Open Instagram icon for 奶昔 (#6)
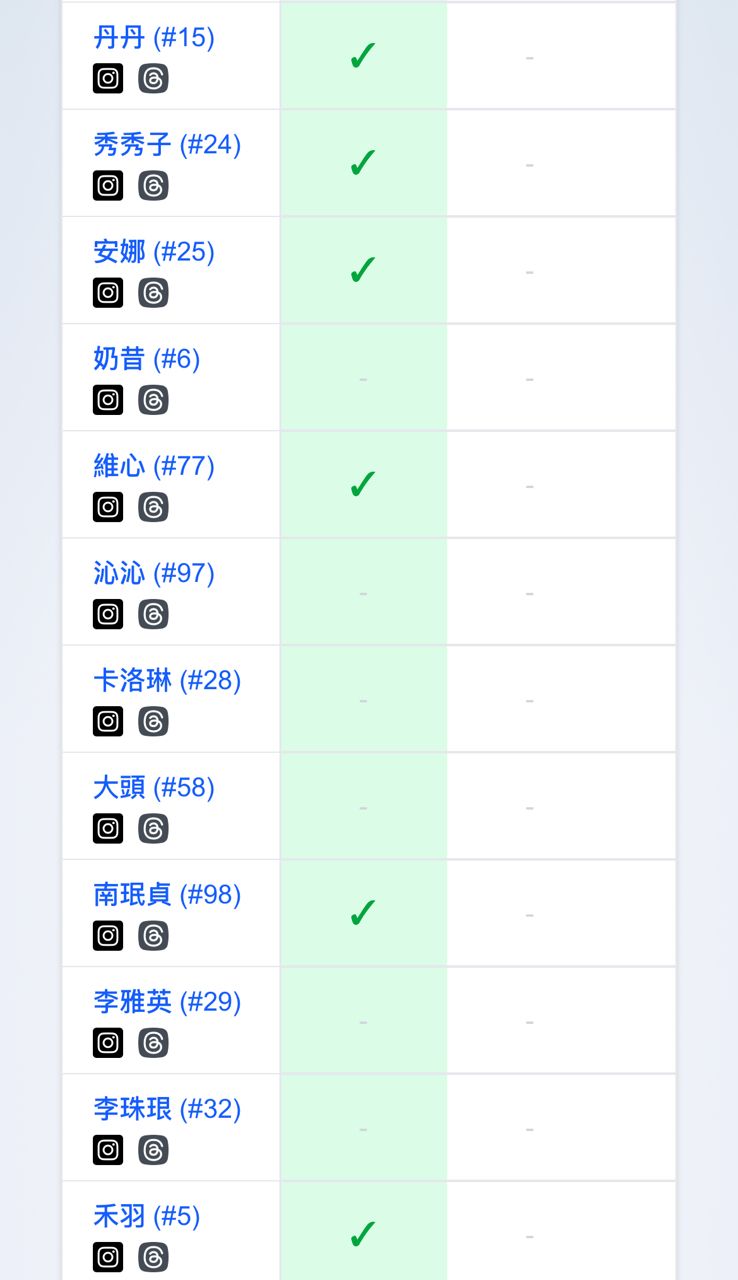The height and width of the screenshot is (1280, 738). point(108,399)
